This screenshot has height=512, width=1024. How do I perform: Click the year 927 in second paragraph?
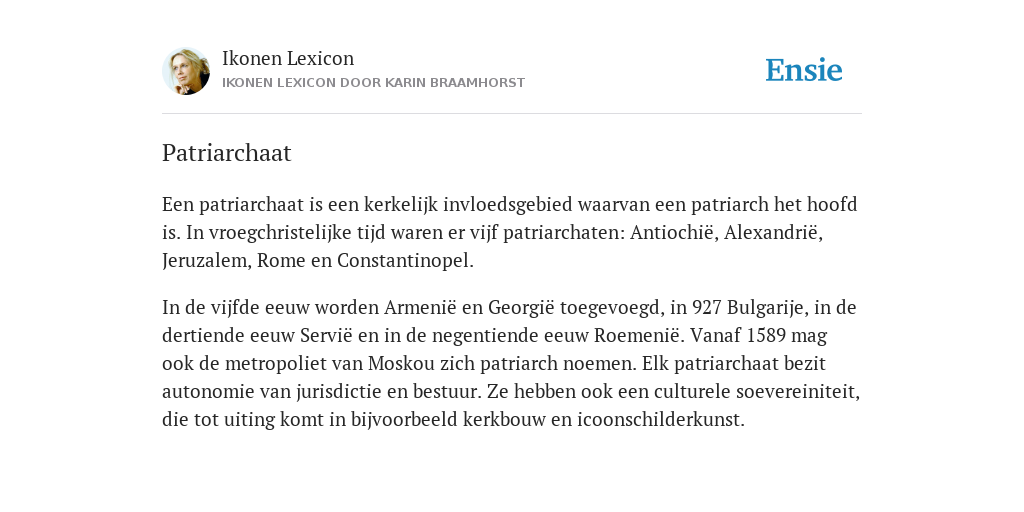[x=707, y=308]
